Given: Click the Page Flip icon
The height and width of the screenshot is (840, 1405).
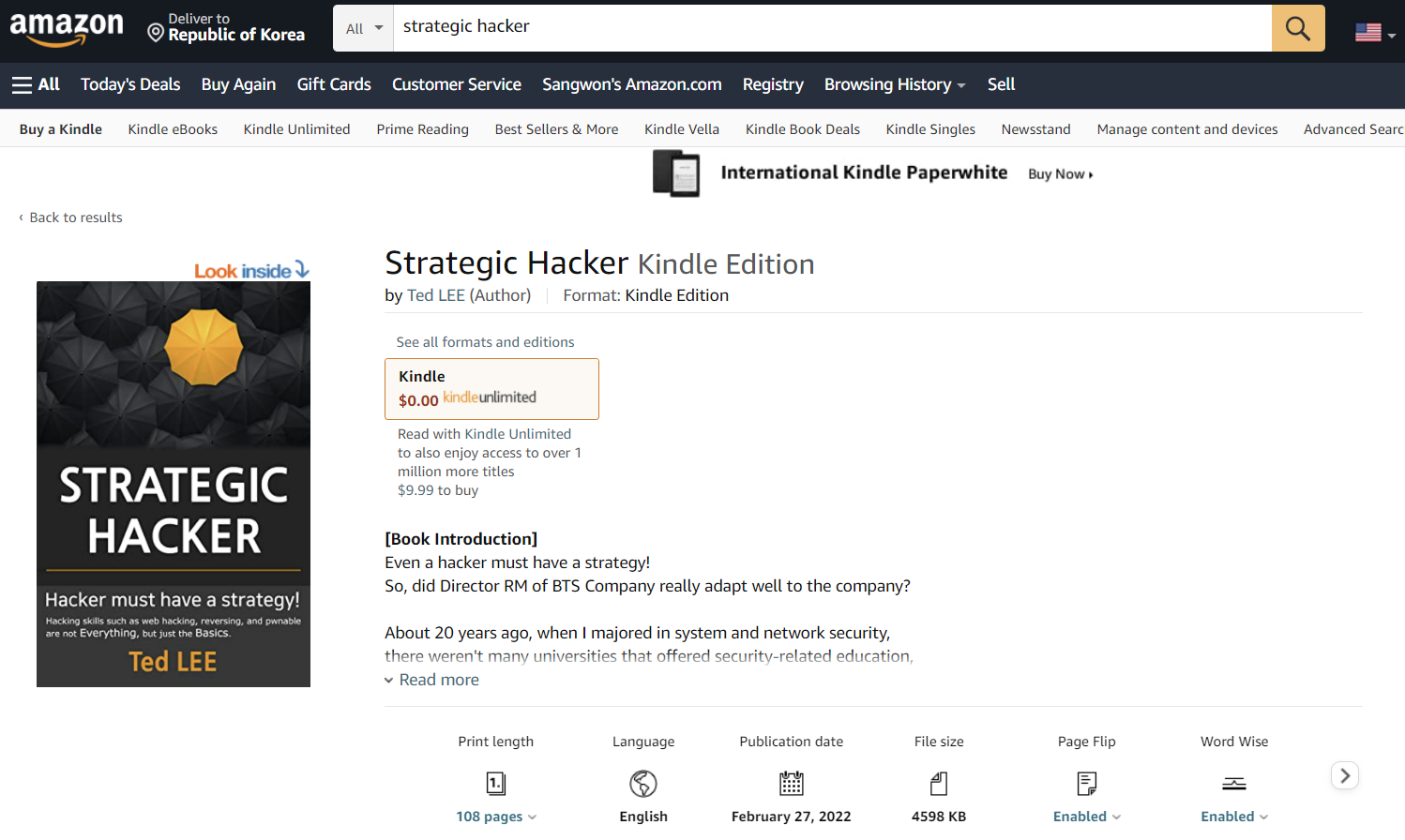Looking at the screenshot, I should tap(1087, 783).
